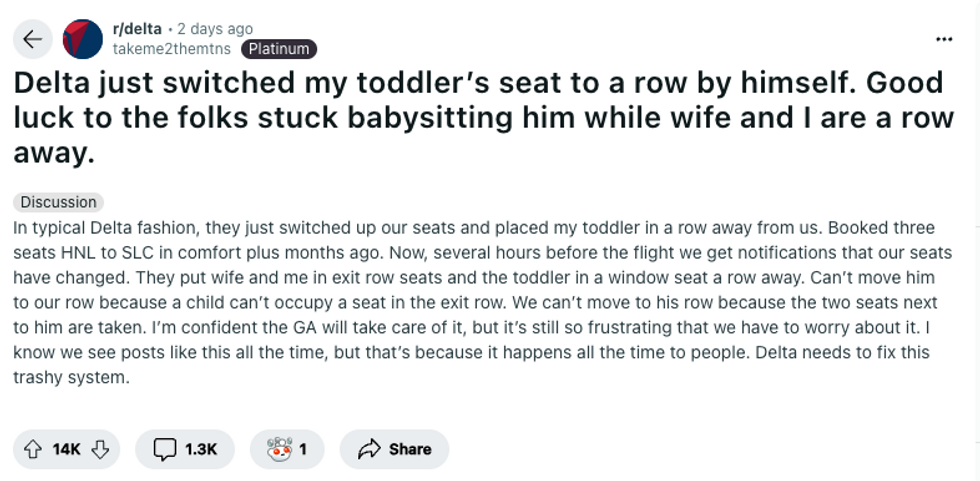Screen dimensions: 980x481
Task: Upvote the toddler seat post
Action: click(32, 449)
